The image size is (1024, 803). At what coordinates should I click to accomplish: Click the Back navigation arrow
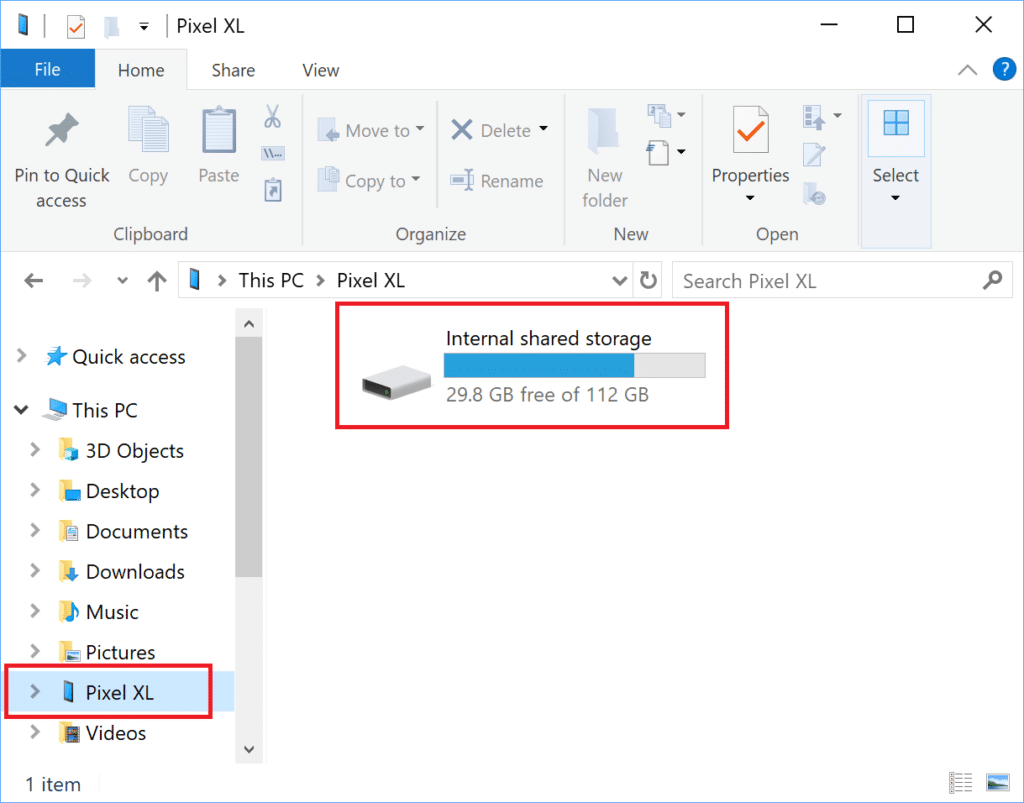pos(33,281)
